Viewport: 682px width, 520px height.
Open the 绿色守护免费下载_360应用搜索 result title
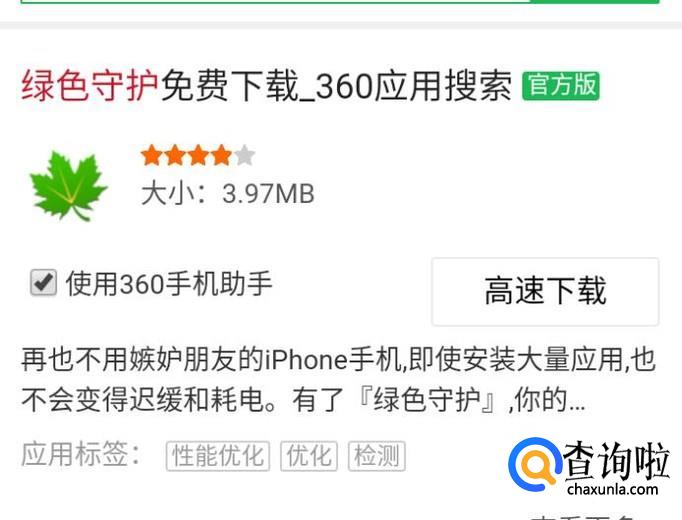[x=266, y=86]
